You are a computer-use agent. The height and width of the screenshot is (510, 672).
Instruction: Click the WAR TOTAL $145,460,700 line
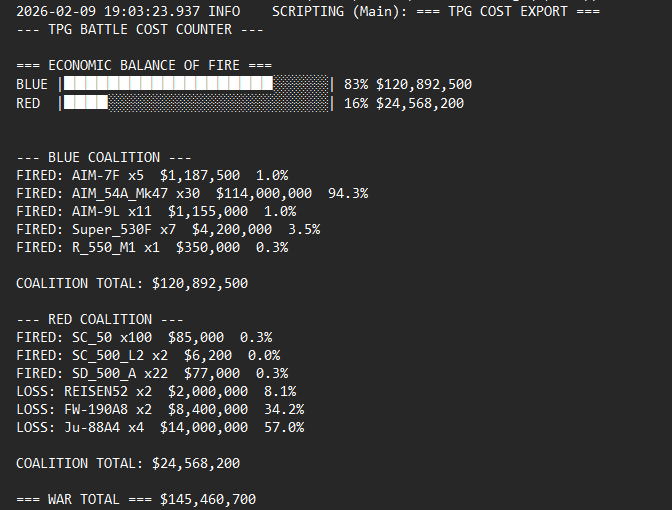(x=142, y=499)
